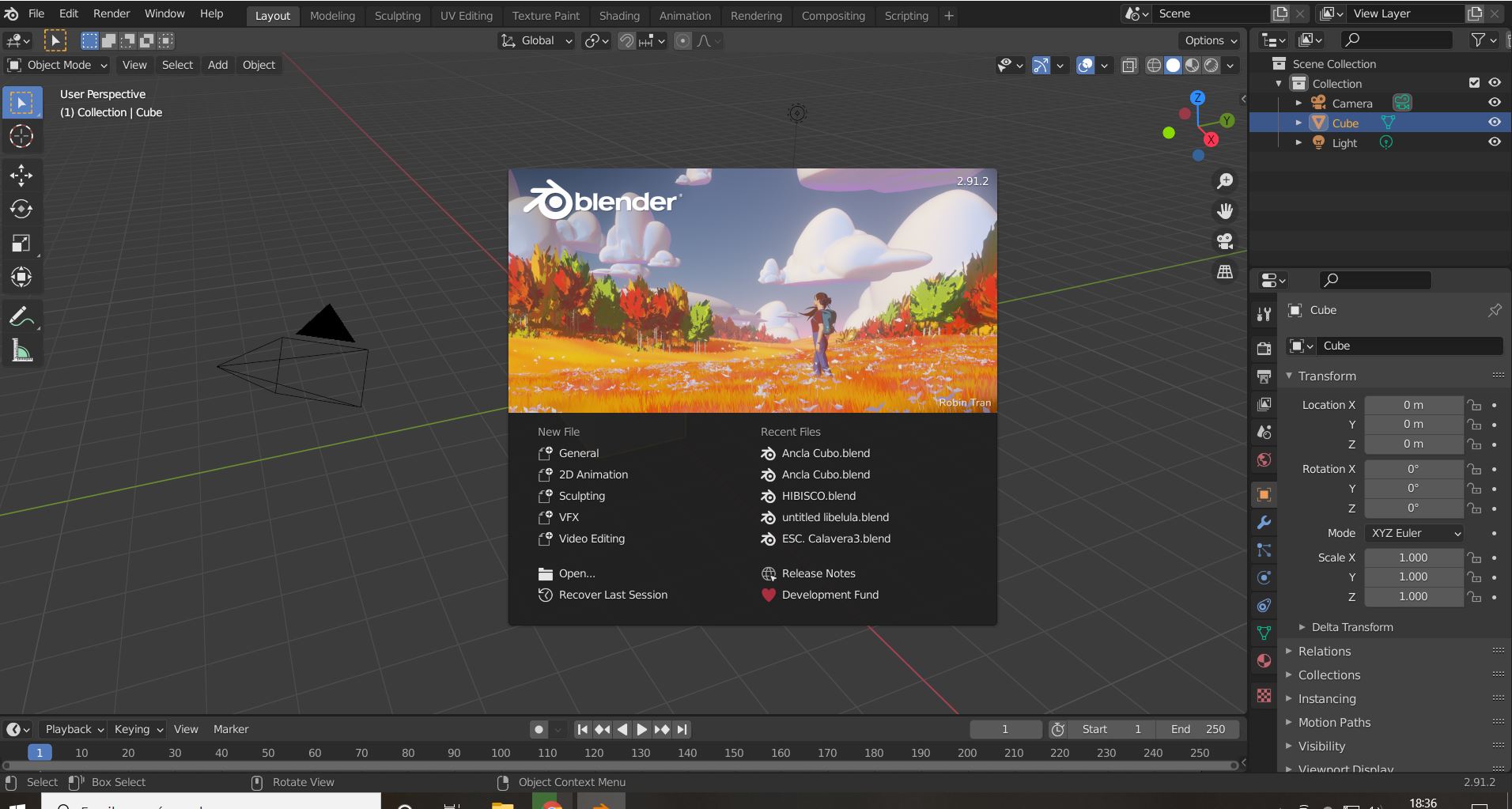Select the Cursor tool in the toolbar
1512x809 pixels.
pyautogui.click(x=21, y=136)
